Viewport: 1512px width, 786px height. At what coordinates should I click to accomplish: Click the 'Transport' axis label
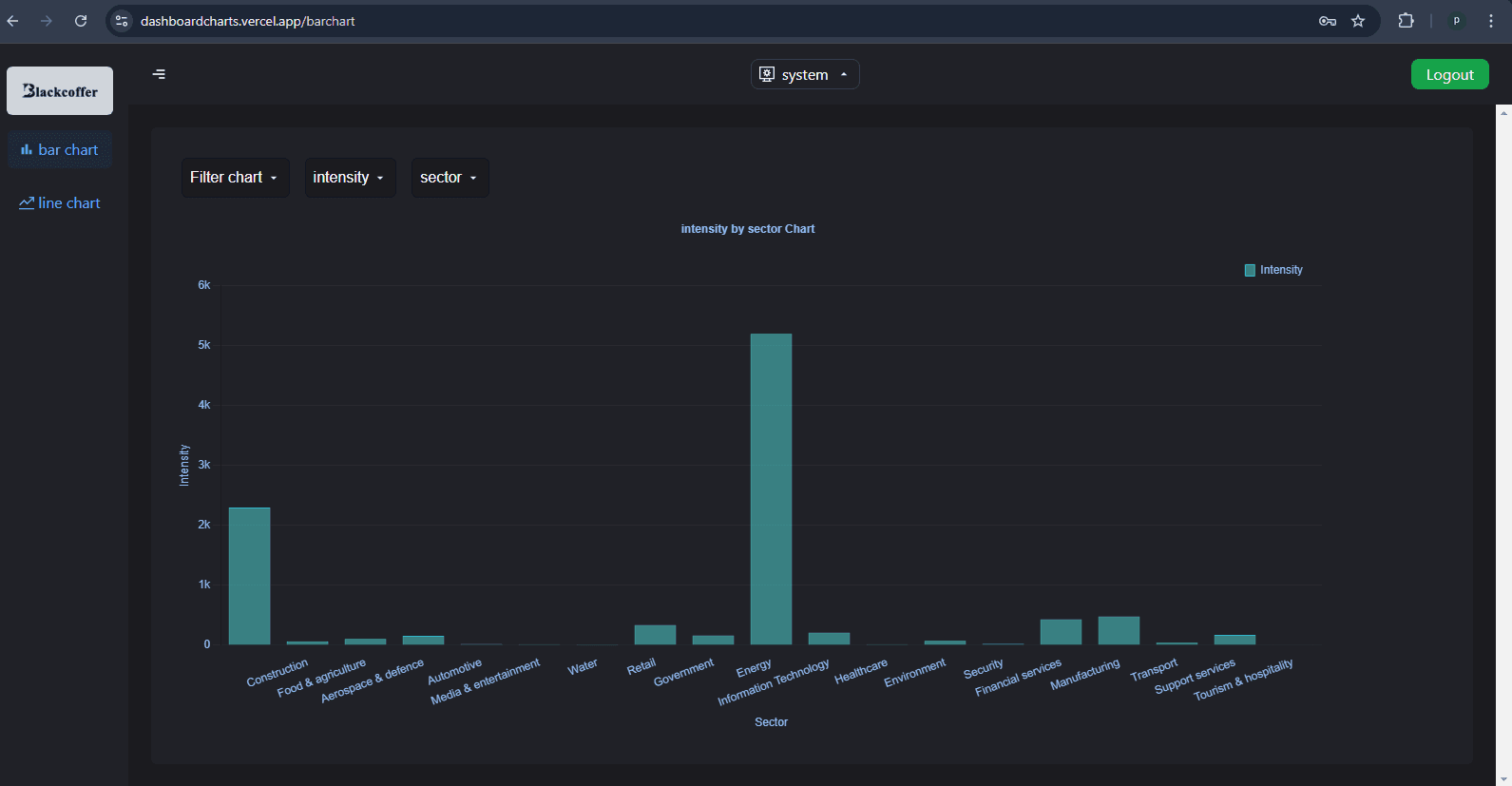(x=1154, y=670)
